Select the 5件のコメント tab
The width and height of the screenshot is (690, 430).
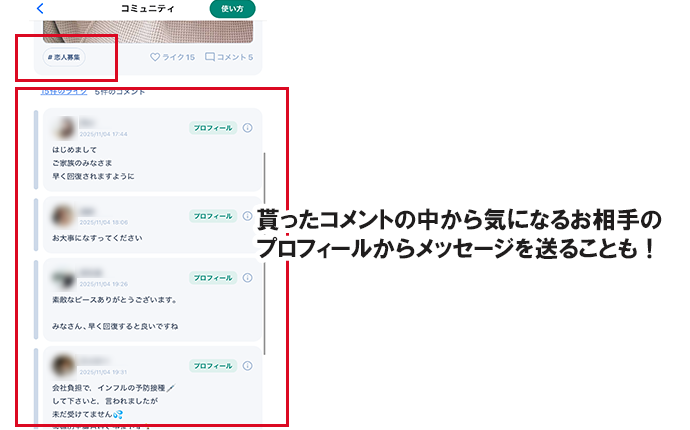[x=120, y=92]
